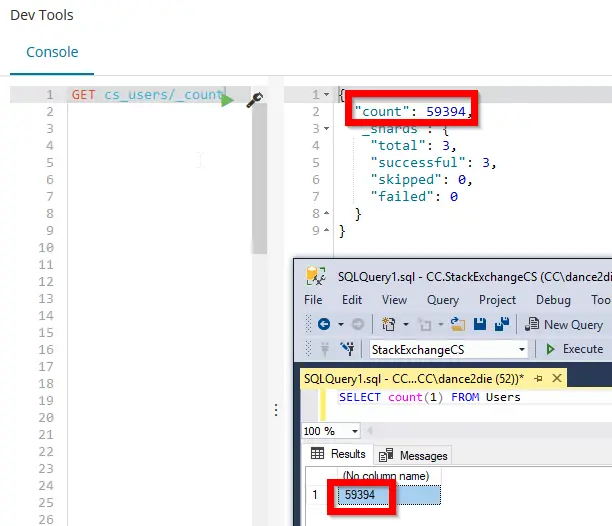Click the change connection plug icon
This screenshot has width=612, height=526.
coord(348,349)
